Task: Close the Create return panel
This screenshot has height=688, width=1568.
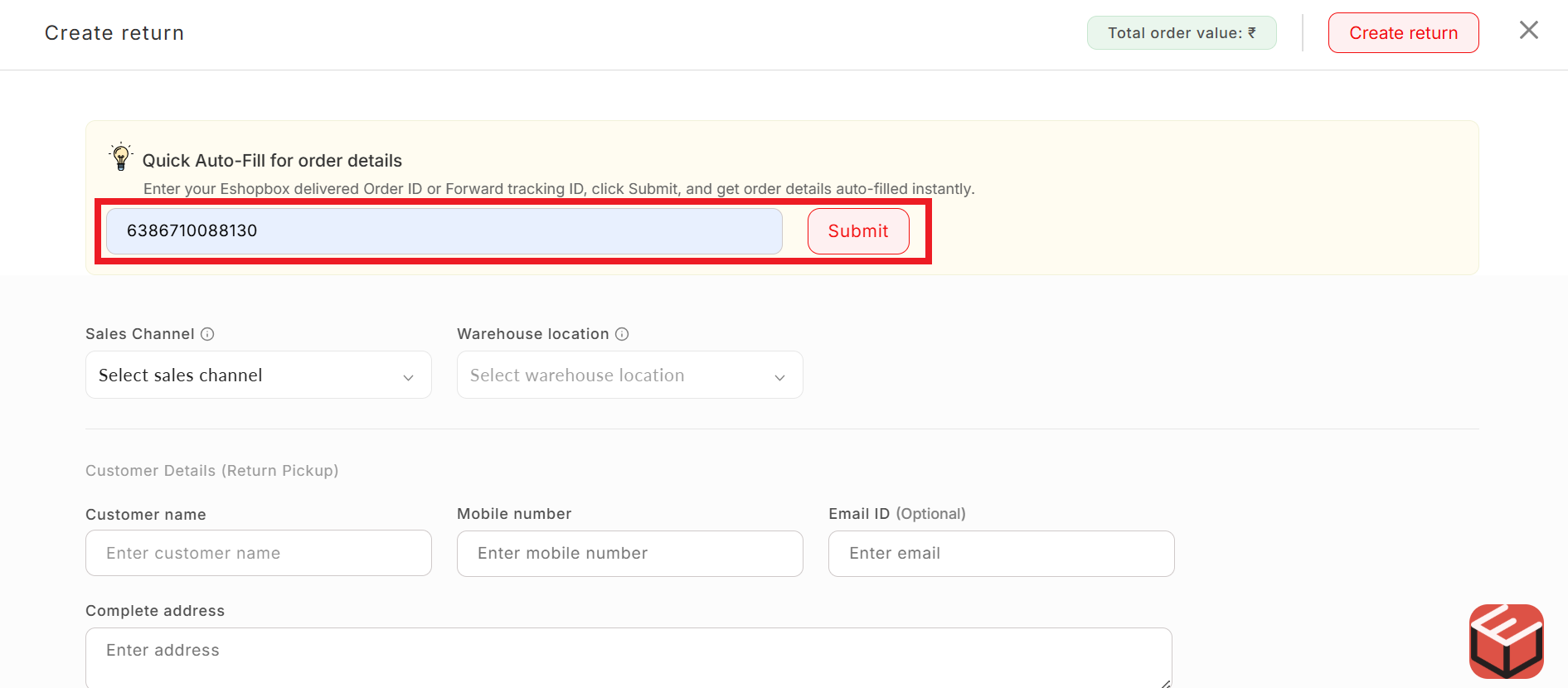Action: pyautogui.click(x=1528, y=31)
